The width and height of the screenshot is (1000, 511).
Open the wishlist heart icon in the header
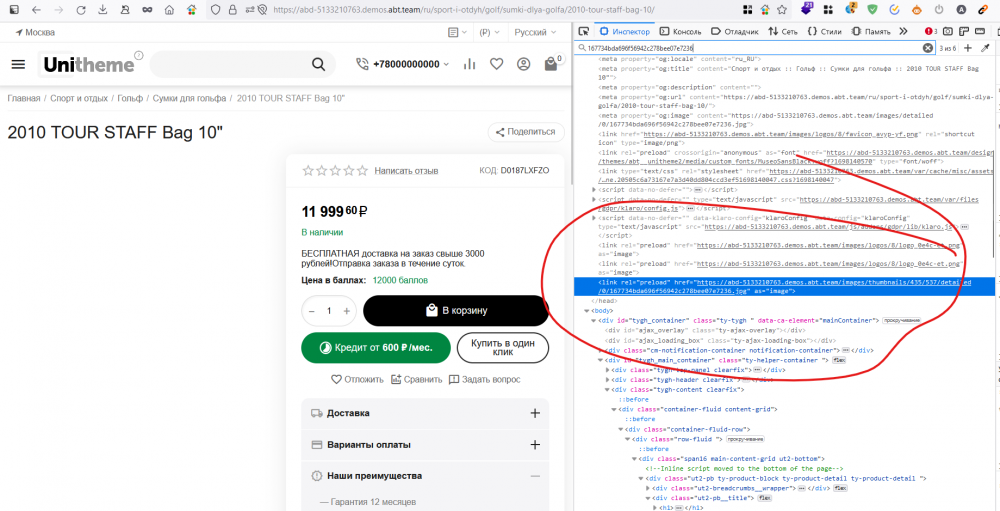[x=496, y=65]
